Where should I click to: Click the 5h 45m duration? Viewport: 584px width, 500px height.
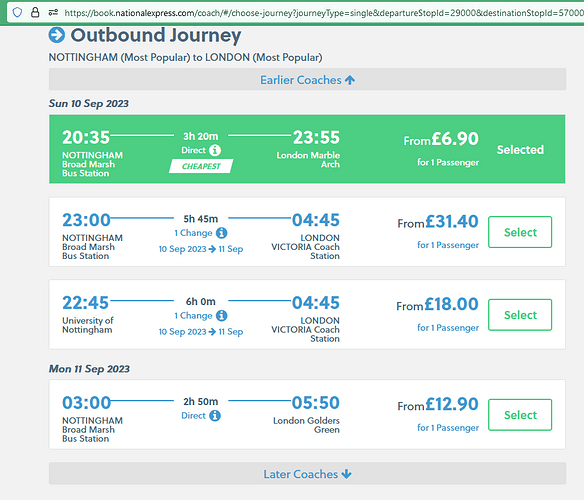pos(200,219)
